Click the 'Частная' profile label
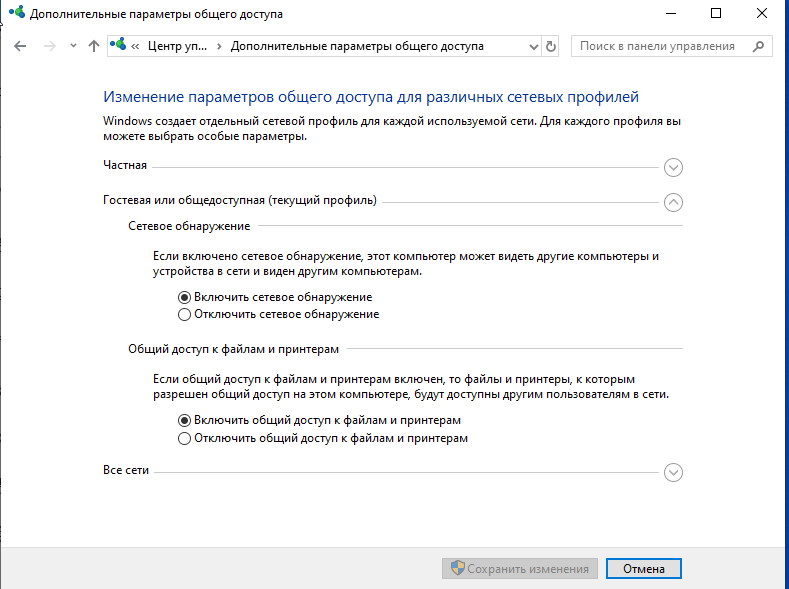Image resolution: width=789 pixels, height=589 pixels. coord(125,165)
